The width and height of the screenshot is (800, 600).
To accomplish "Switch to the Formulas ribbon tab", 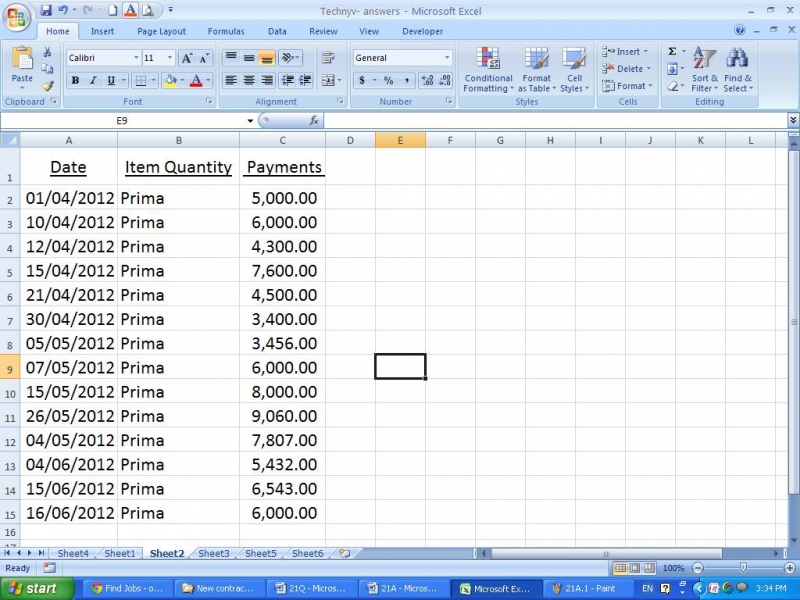I will coord(225,31).
